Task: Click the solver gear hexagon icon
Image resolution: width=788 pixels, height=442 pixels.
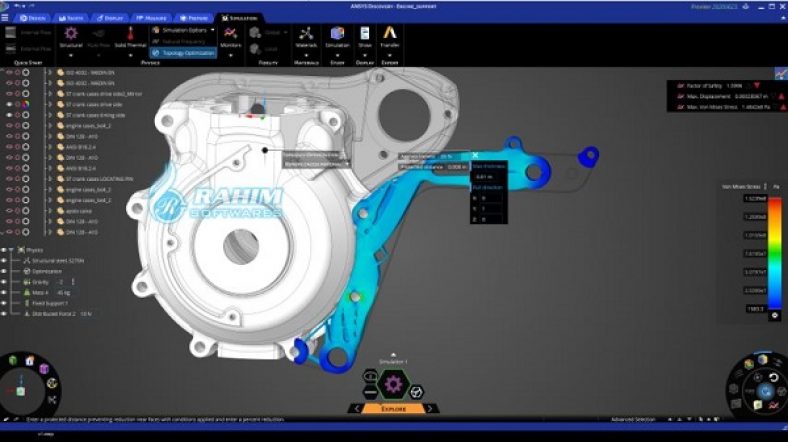Action: pyautogui.click(x=393, y=385)
